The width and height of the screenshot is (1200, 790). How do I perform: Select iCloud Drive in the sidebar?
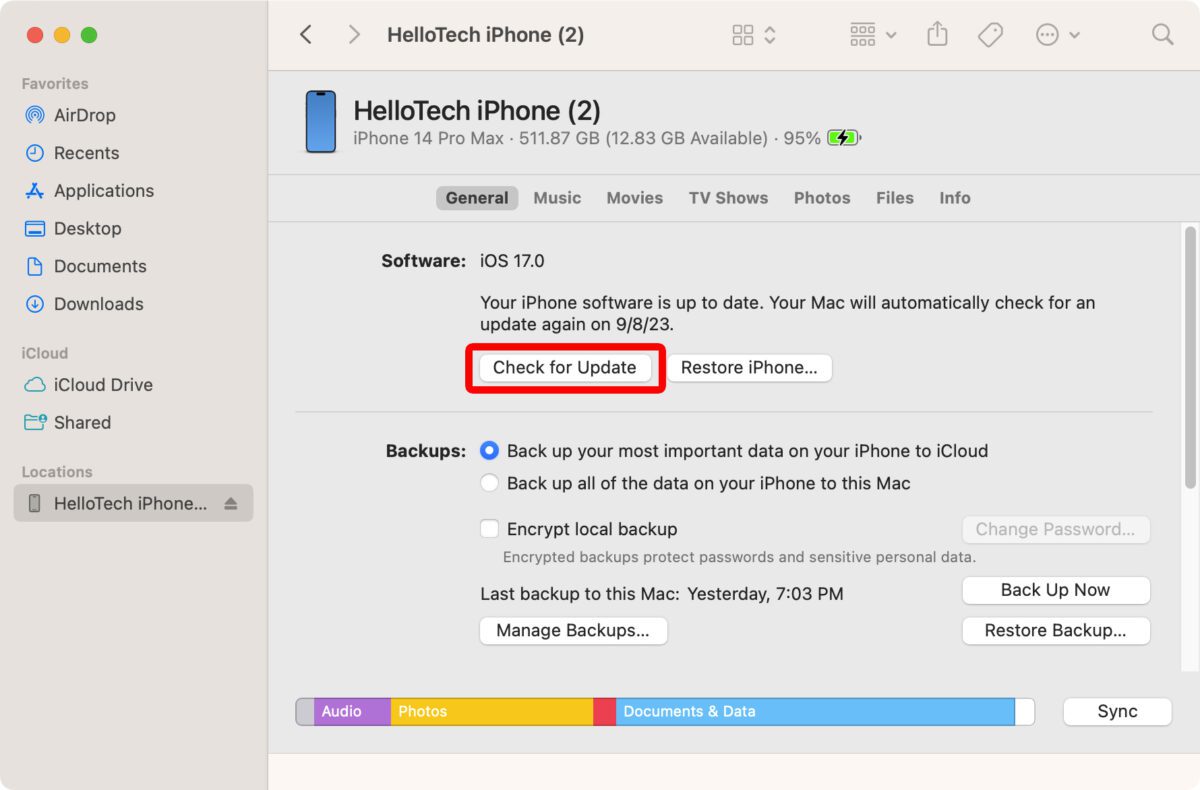point(99,385)
